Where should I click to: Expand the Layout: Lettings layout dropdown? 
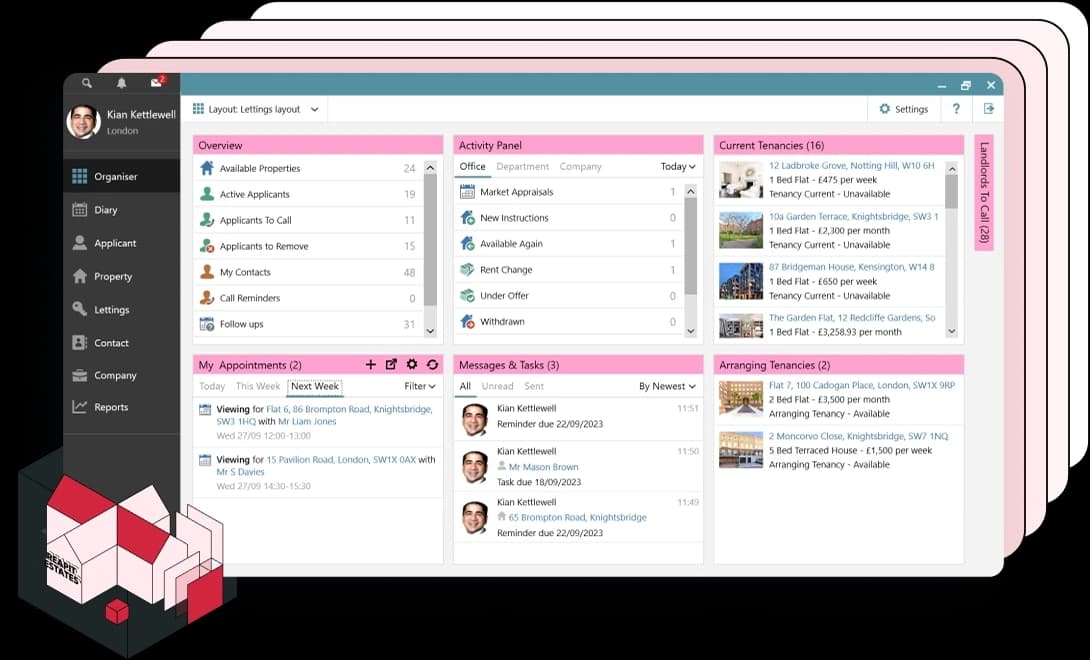point(255,109)
